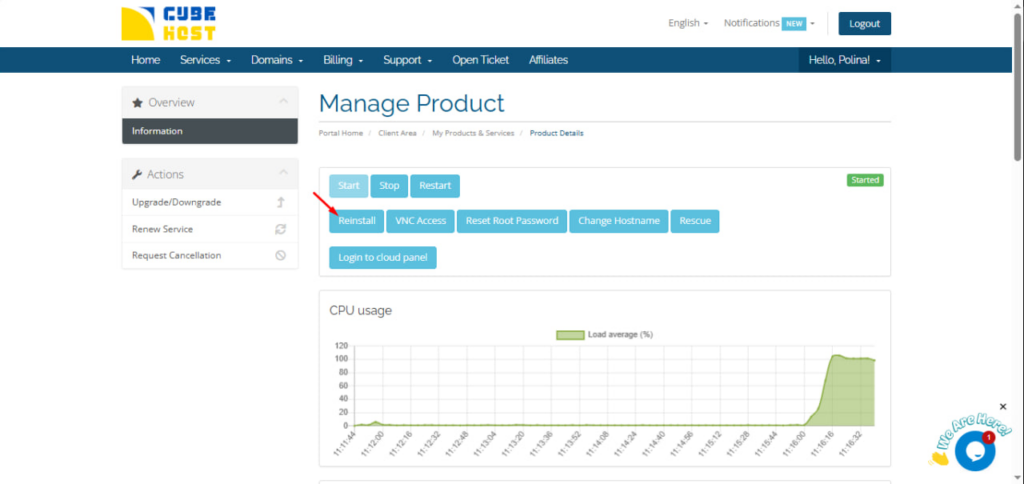Open the Notifications dropdown
Screen dimensions: 1024x484
point(769,23)
